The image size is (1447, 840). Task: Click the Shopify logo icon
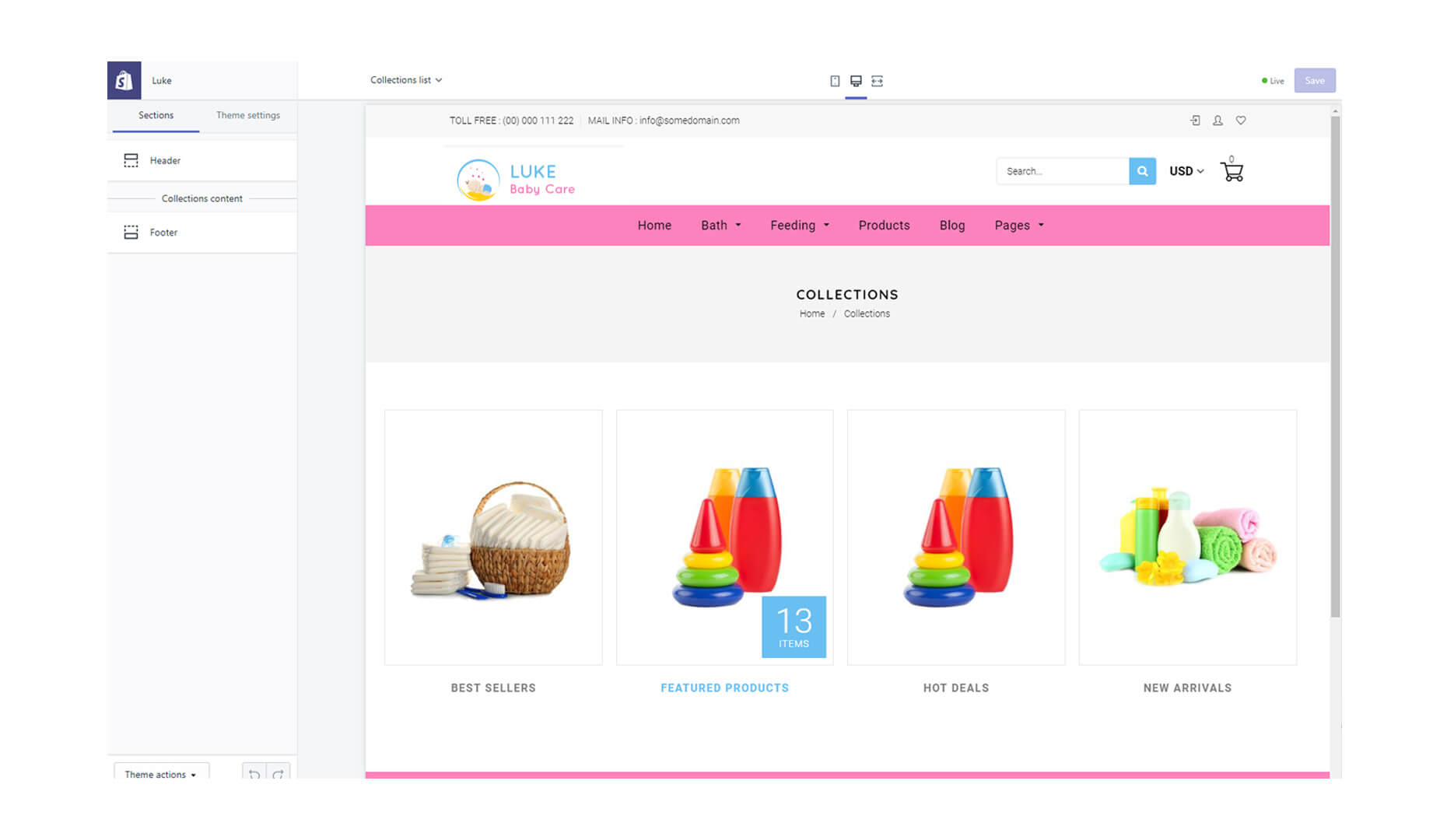[124, 80]
